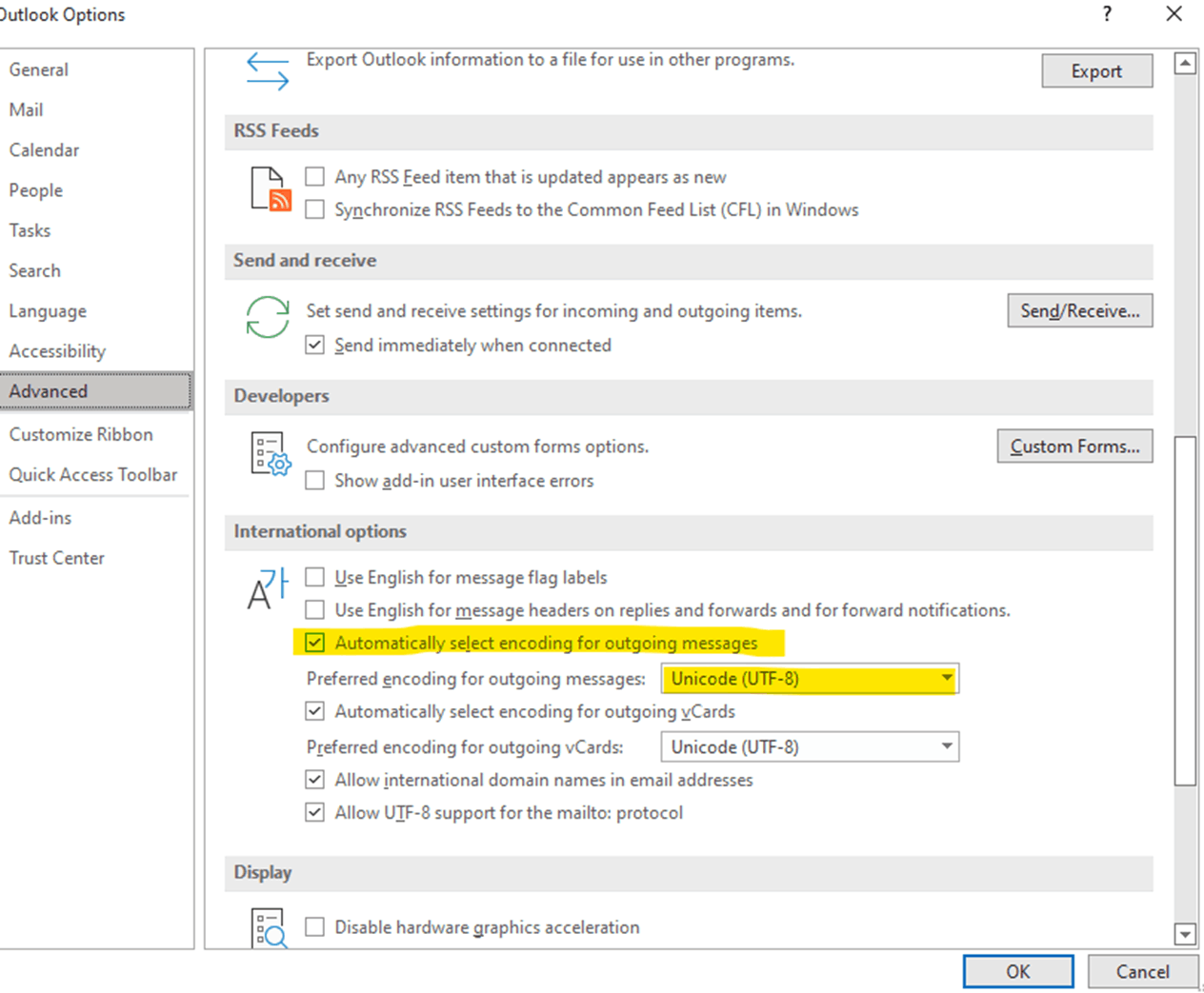The image size is (1204, 993).
Task: Check Use English for message headers on replies
Action: coord(314,609)
